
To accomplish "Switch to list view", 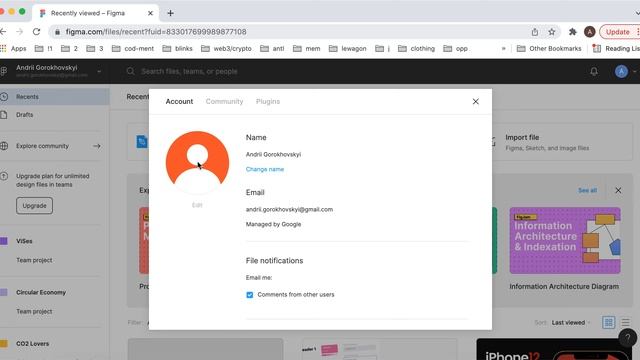I will click(625, 322).
